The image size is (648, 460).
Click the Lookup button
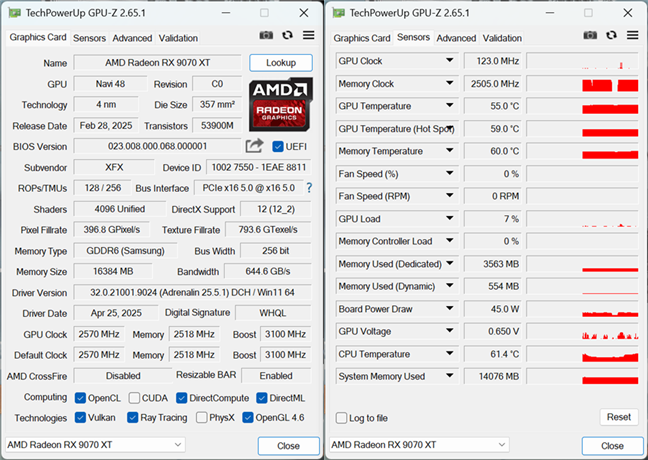(281, 63)
